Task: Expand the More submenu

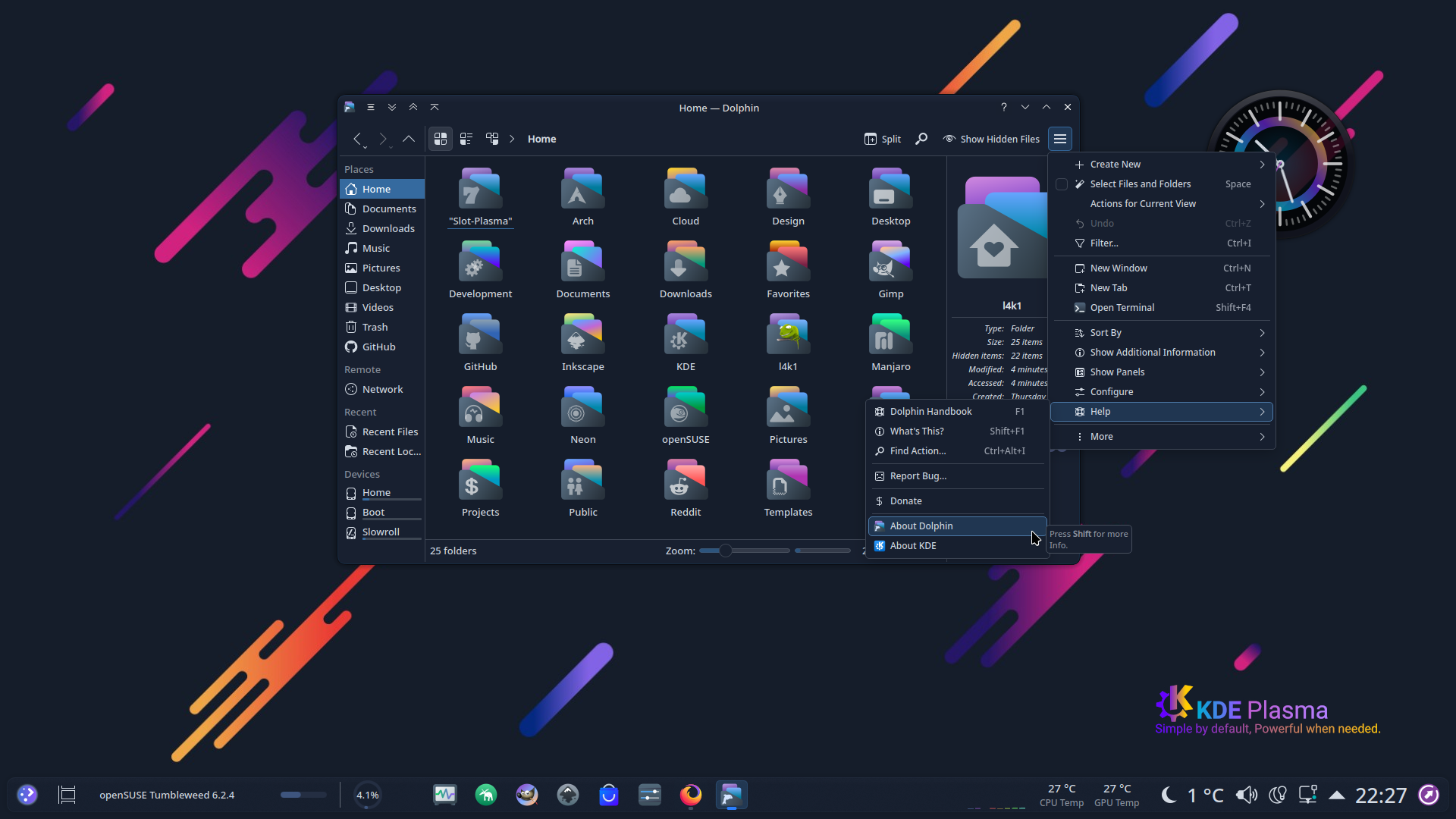Action: click(x=1162, y=437)
